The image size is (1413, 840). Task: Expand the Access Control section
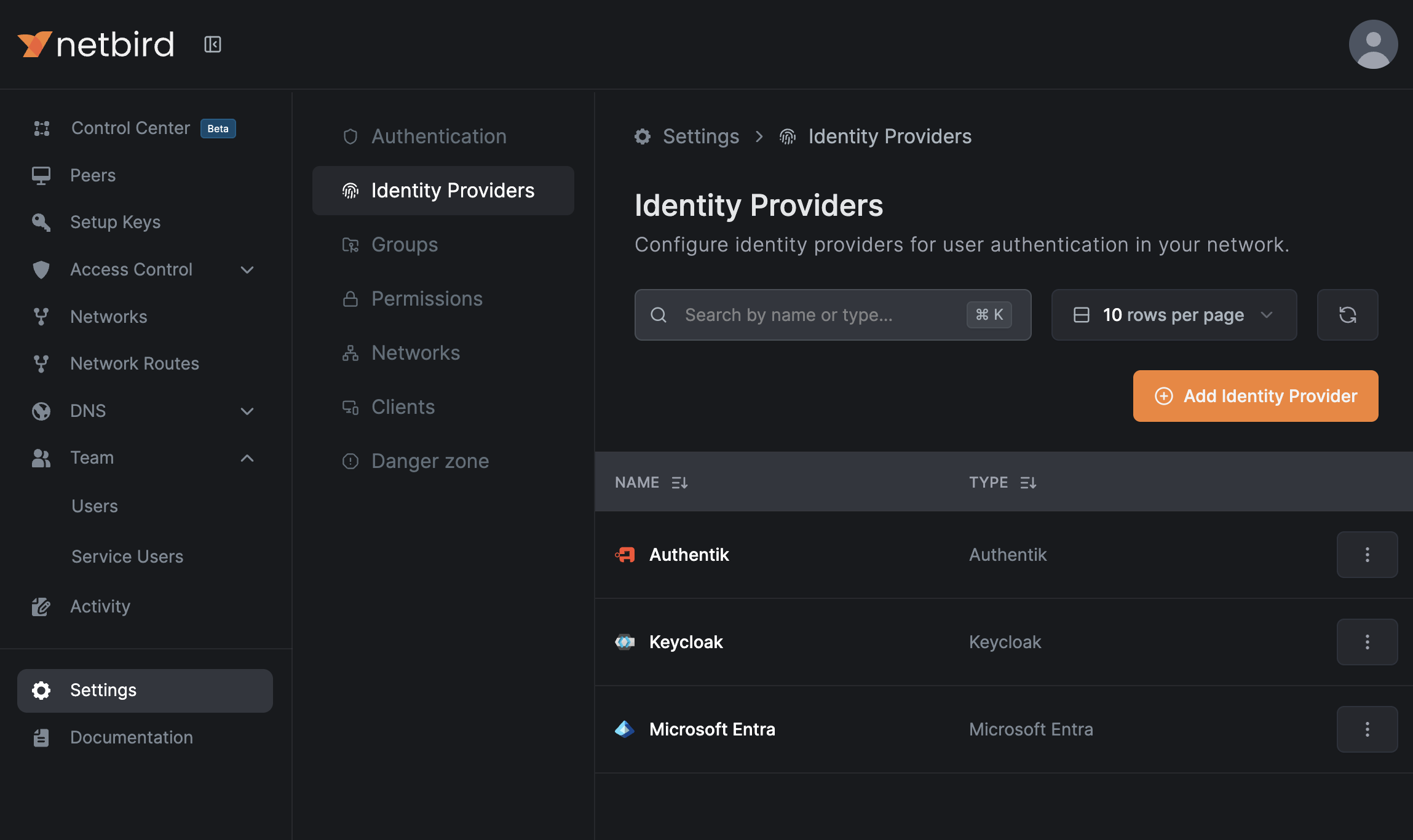[x=247, y=269]
